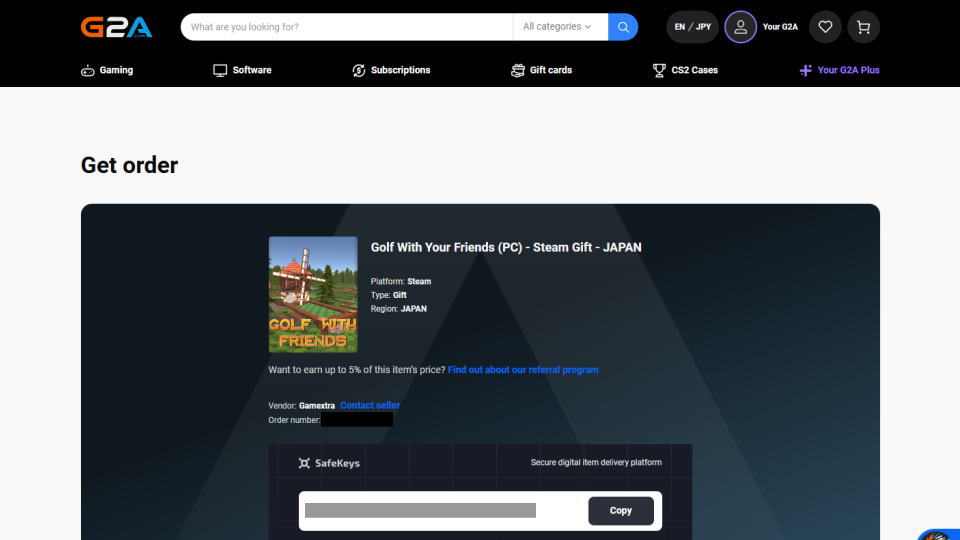Open the wishlist heart icon
Screen dimensions: 960x540
825,27
